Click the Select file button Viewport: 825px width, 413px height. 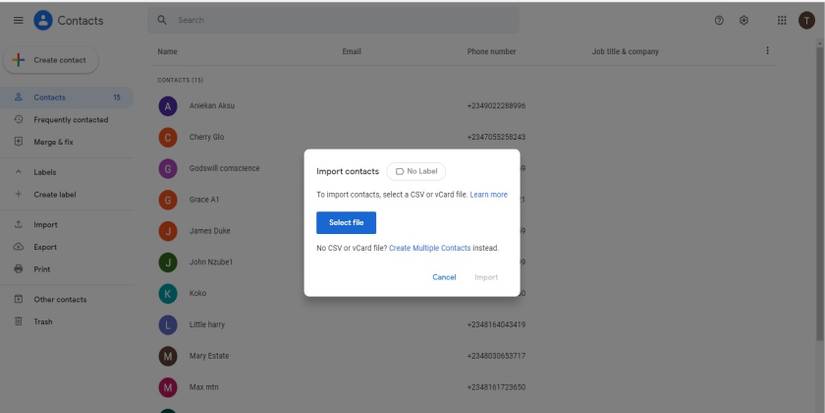coord(346,222)
